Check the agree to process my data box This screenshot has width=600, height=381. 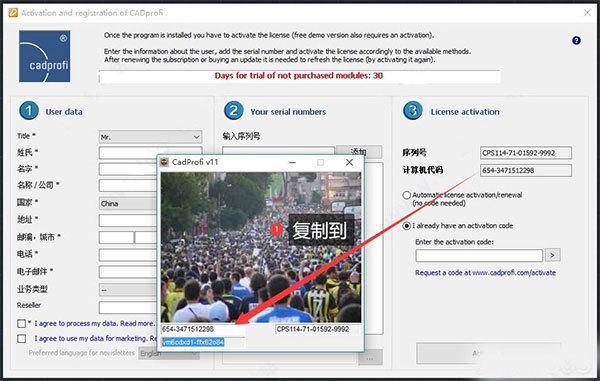click(21, 324)
